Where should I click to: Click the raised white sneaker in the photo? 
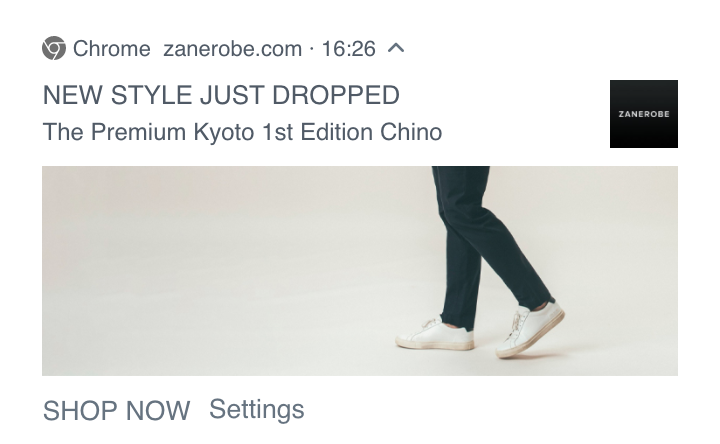click(530, 330)
